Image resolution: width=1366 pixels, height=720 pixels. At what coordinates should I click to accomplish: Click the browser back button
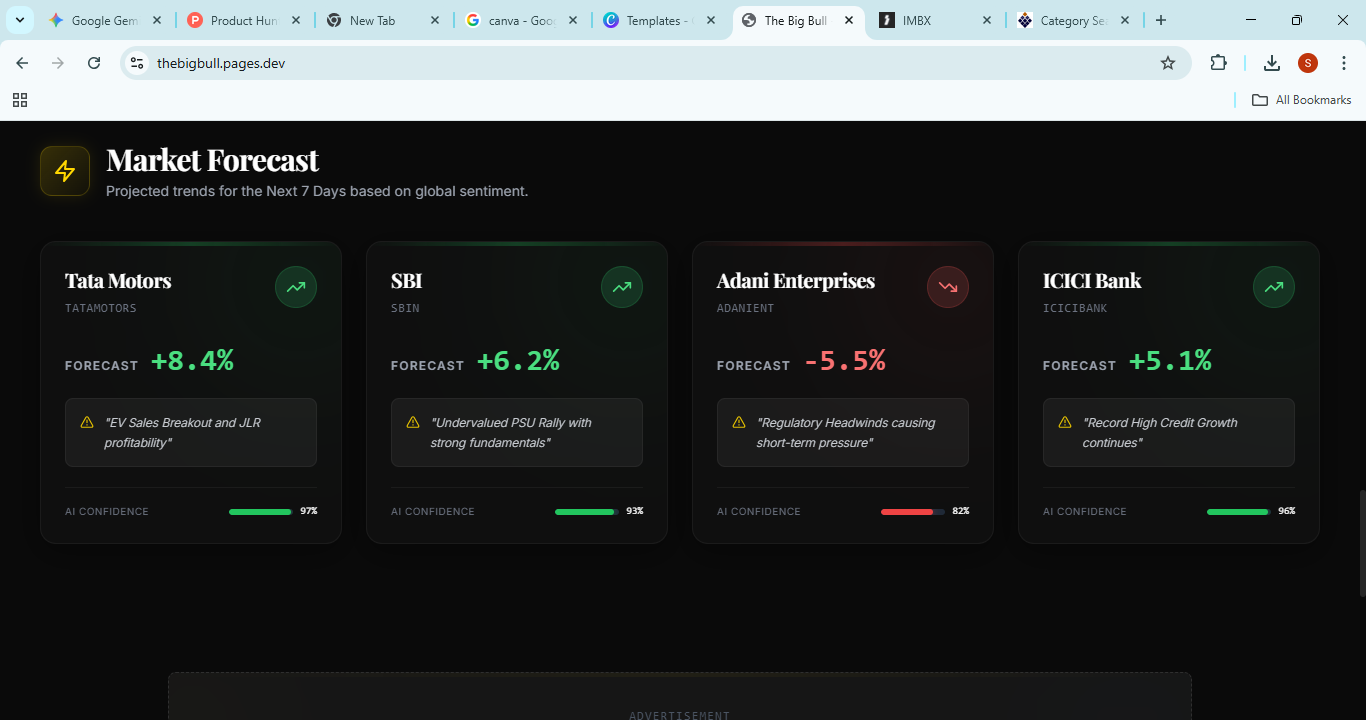[x=21, y=62]
